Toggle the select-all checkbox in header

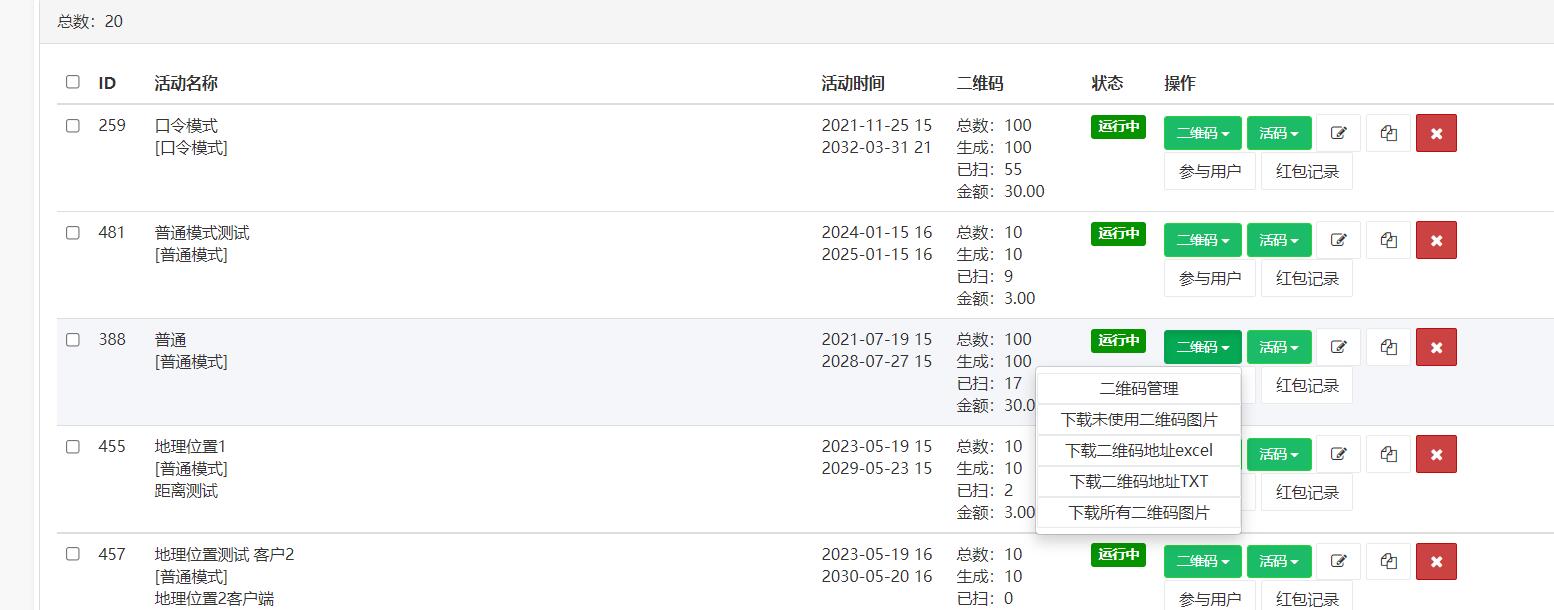[73, 82]
